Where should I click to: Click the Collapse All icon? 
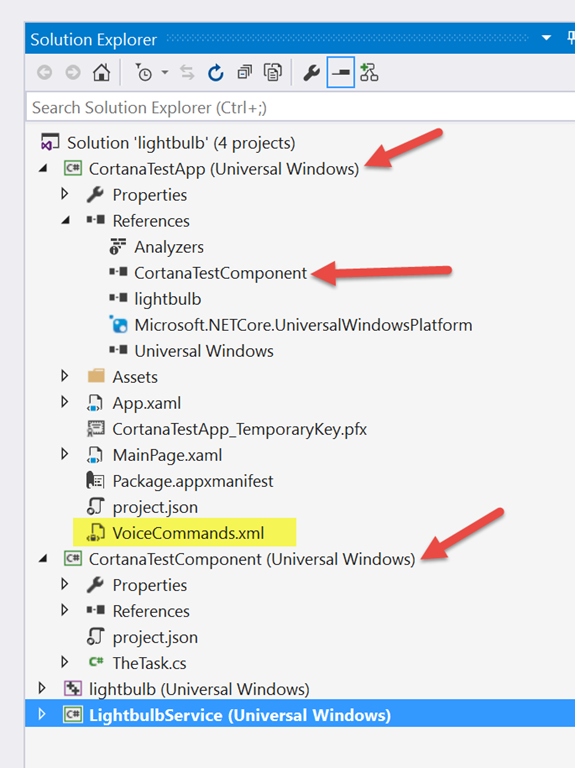pyautogui.click(x=244, y=72)
